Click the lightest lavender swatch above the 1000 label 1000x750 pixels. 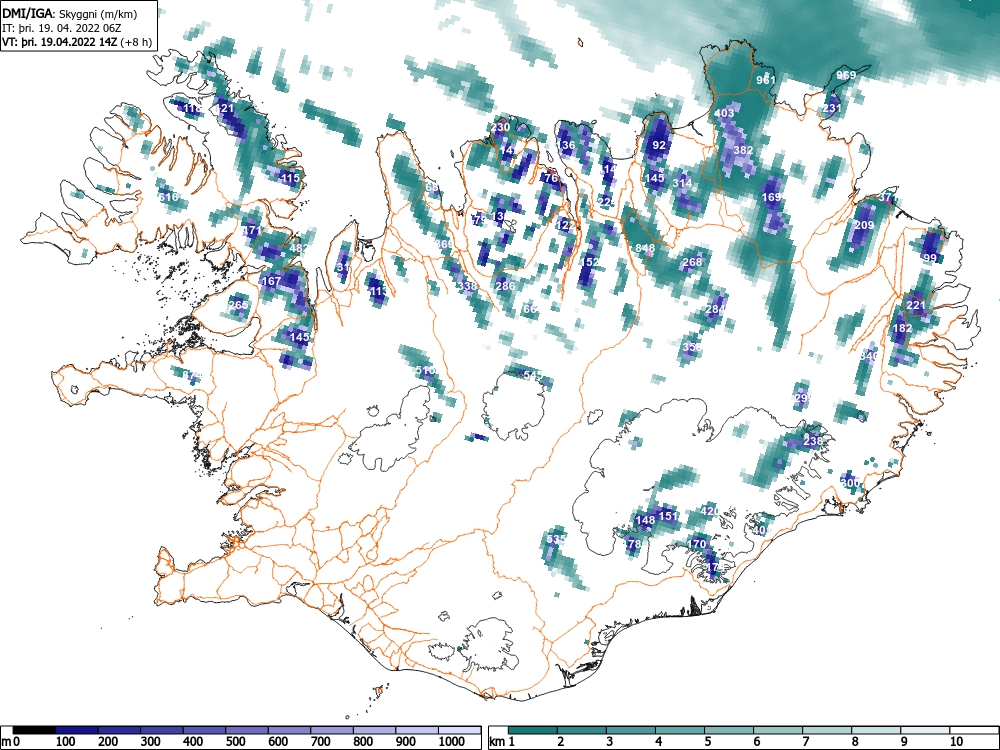459,730
